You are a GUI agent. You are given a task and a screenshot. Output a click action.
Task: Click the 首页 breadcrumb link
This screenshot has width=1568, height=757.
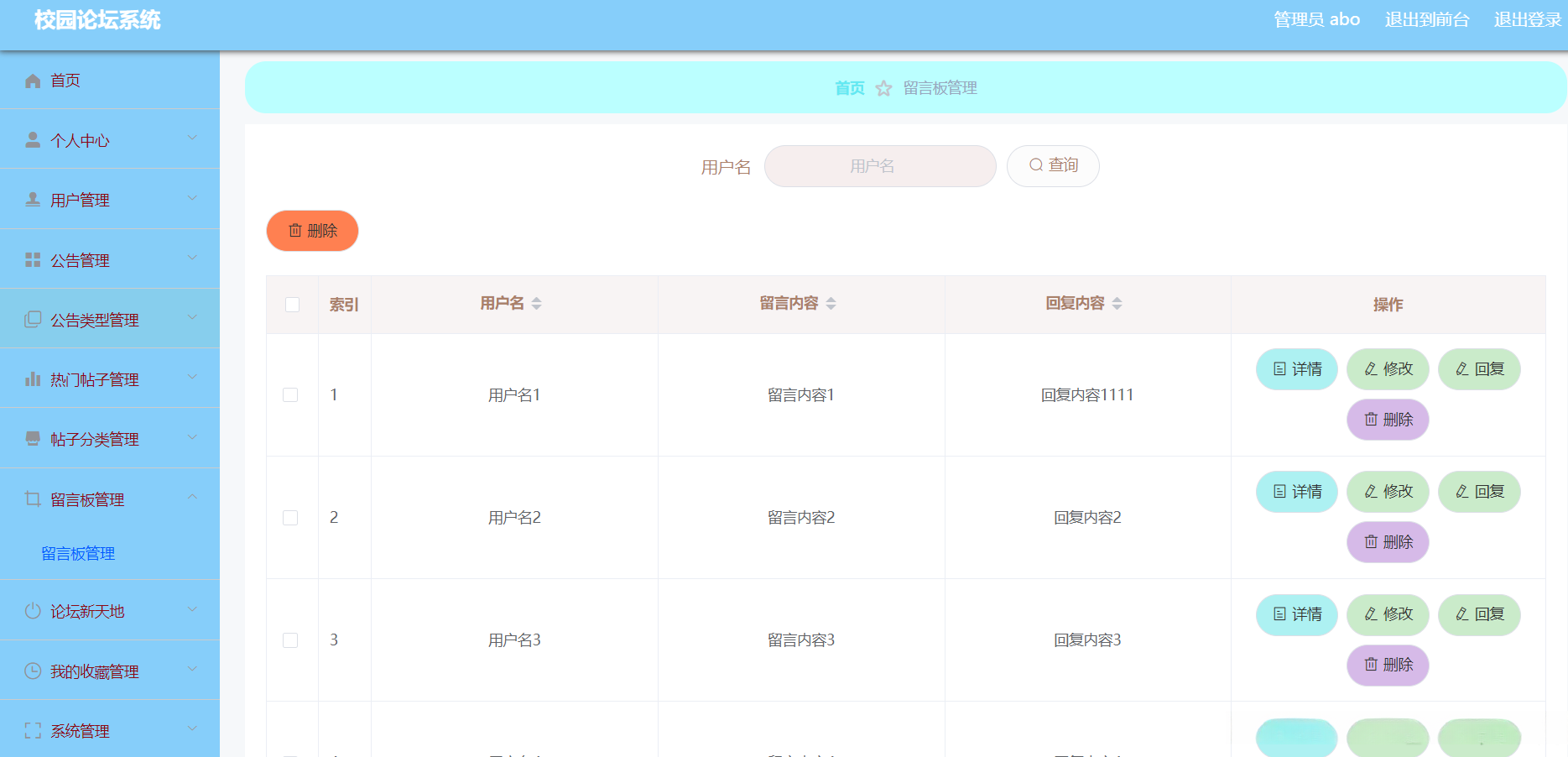coord(850,88)
